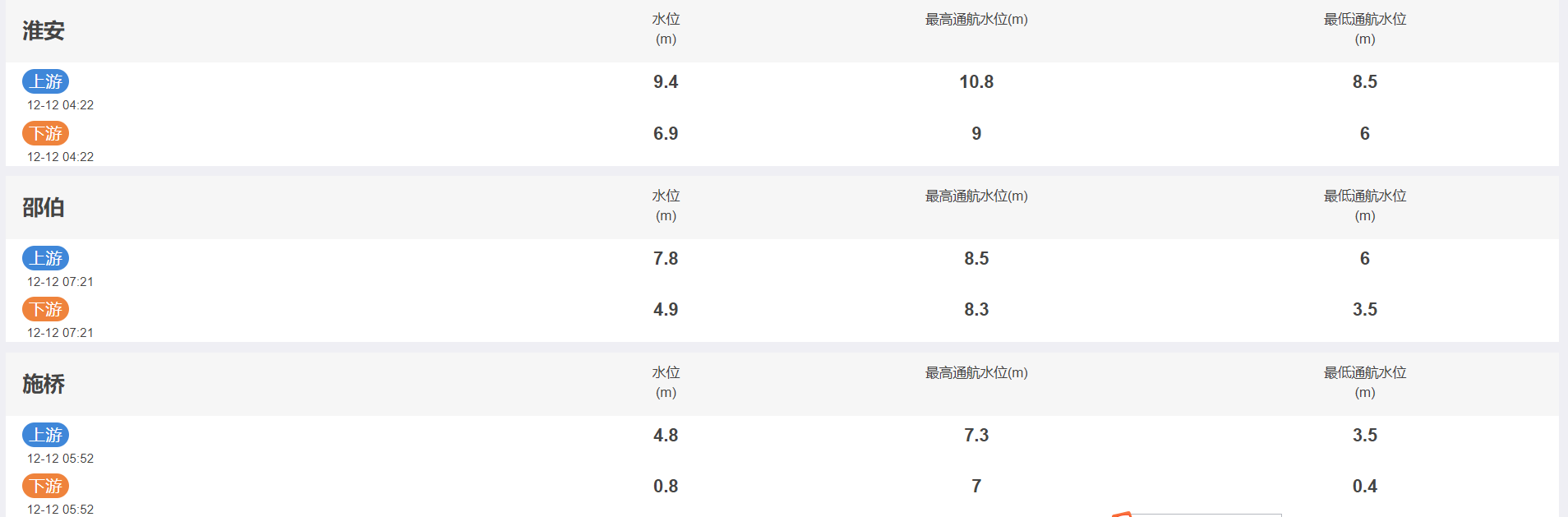The width and height of the screenshot is (1568, 517).
Task: Click 施桥's 水位 (m) column header
Action: click(666, 382)
